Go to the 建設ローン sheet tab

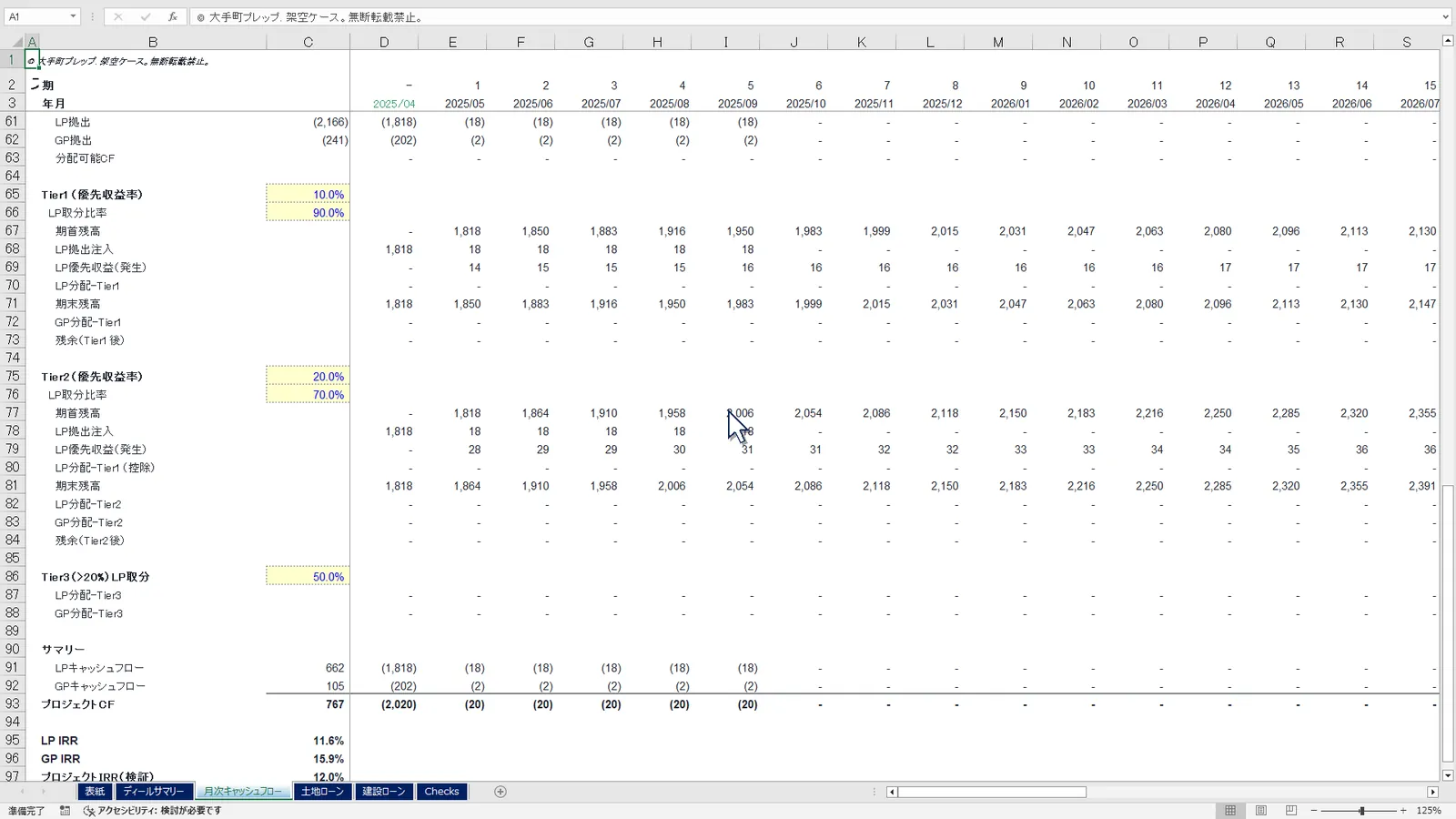click(x=384, y=792)
